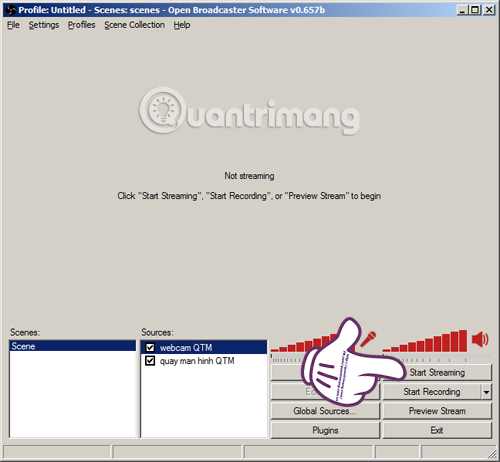Mute the microphone icon

[x=368, y=339]
